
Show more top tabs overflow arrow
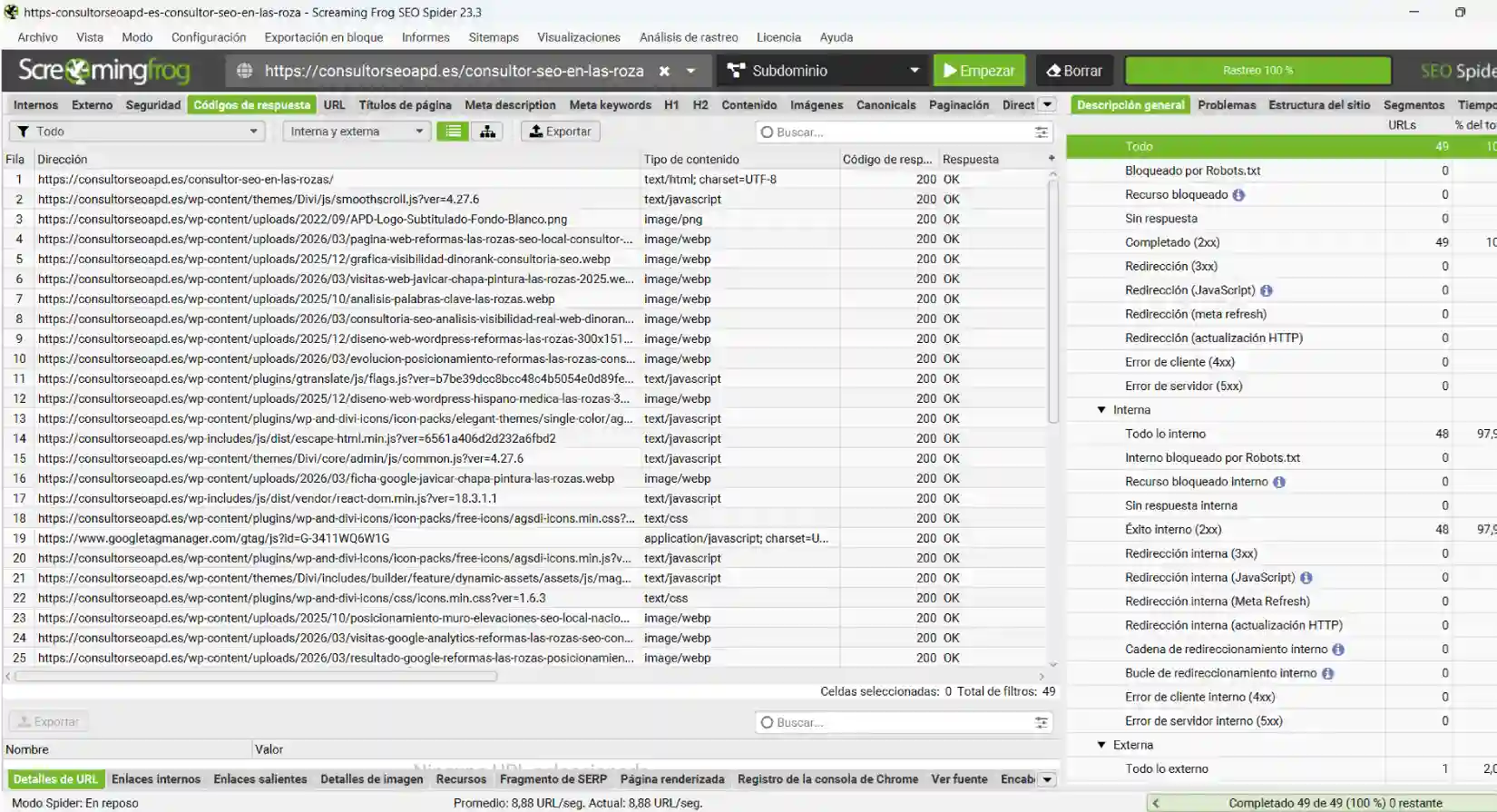tap(1047, 104)
